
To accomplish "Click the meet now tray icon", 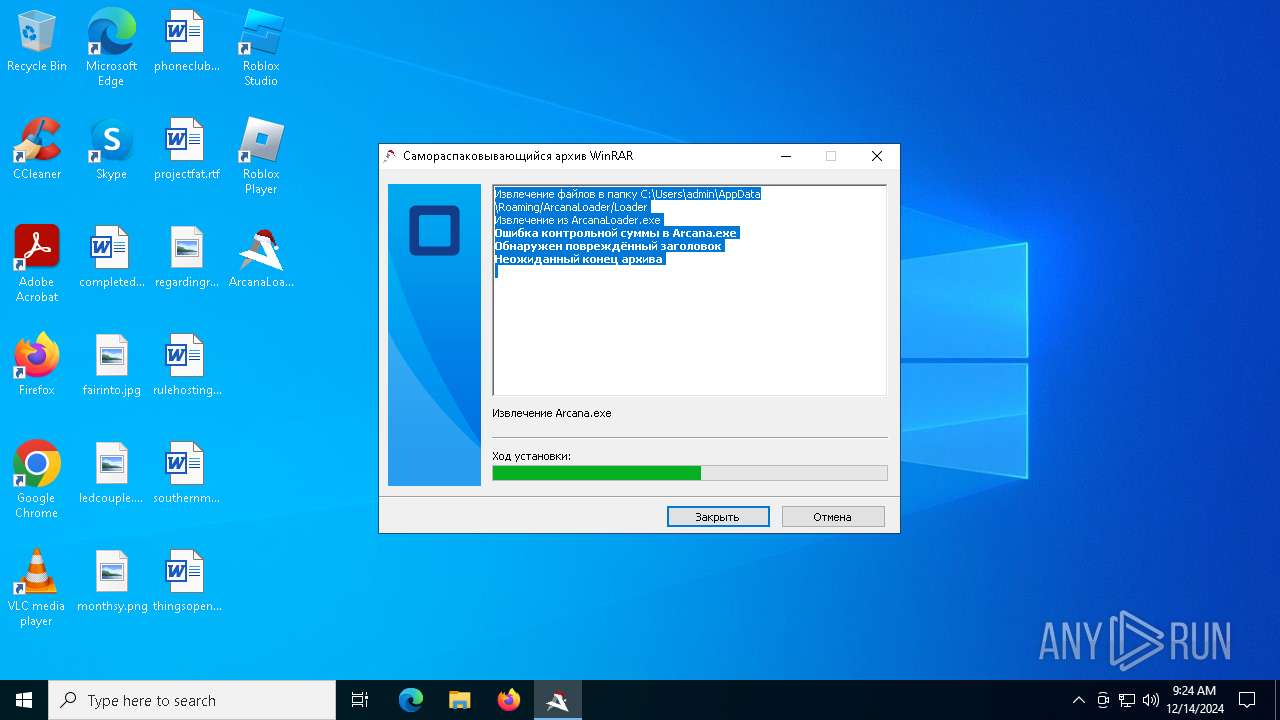I will 1103,700.
